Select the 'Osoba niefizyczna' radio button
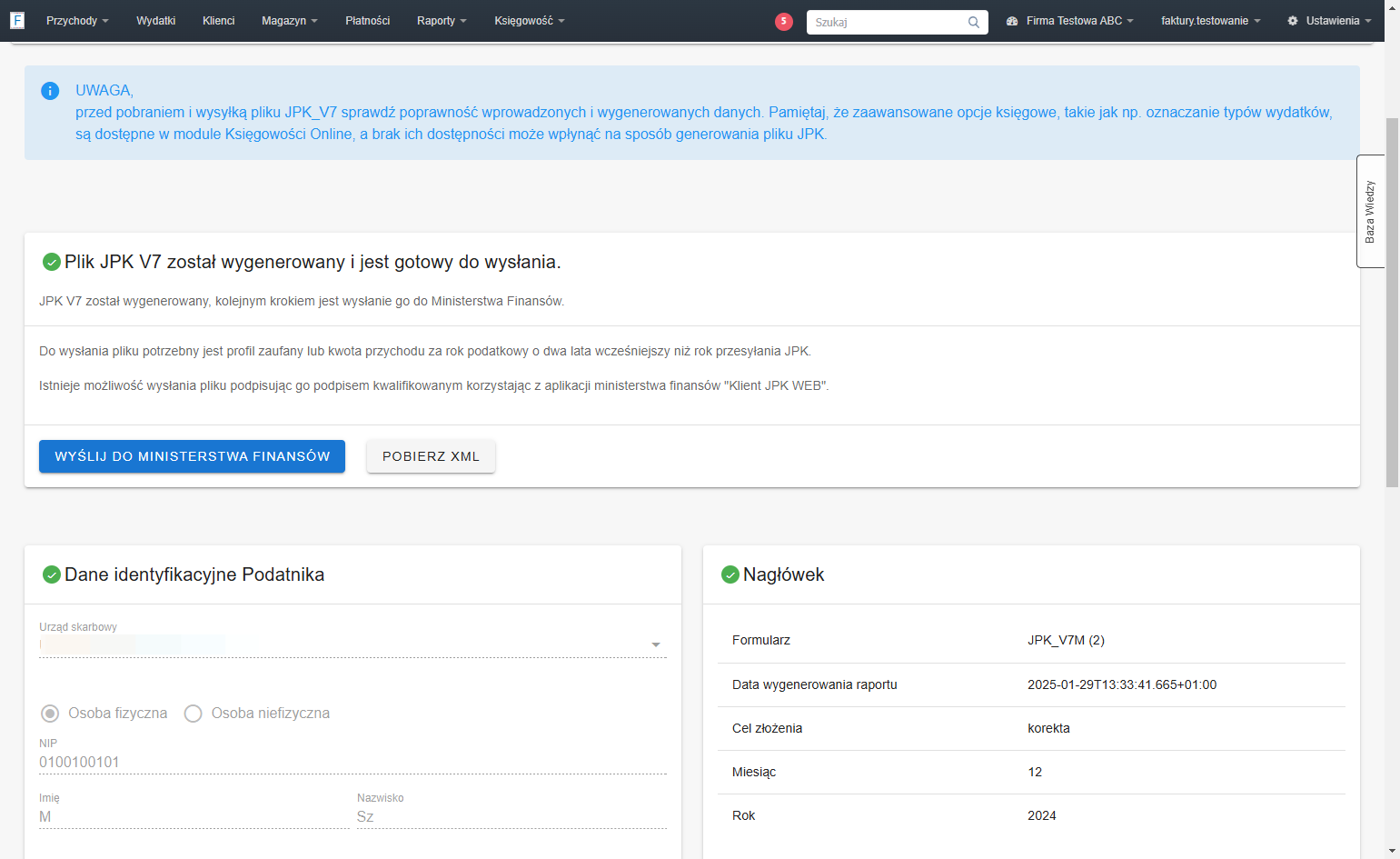This screenshot has height=859, width=1400. [x=193, y=714]
